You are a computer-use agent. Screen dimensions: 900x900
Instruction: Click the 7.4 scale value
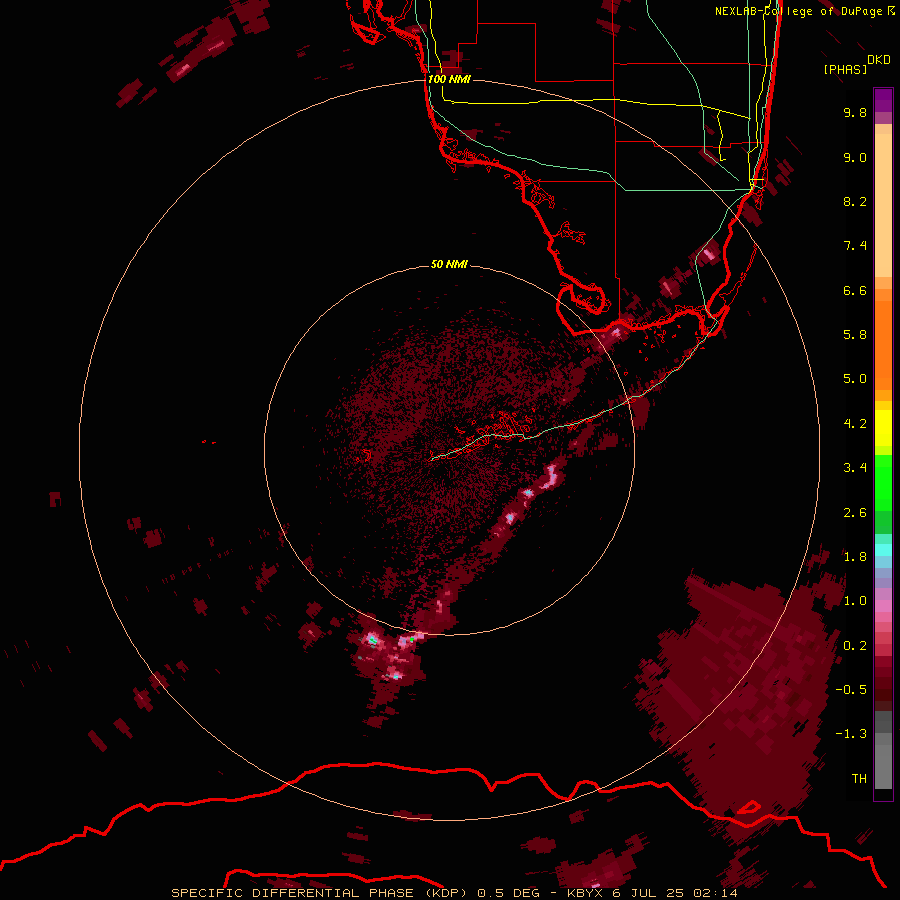coord(855,246)
